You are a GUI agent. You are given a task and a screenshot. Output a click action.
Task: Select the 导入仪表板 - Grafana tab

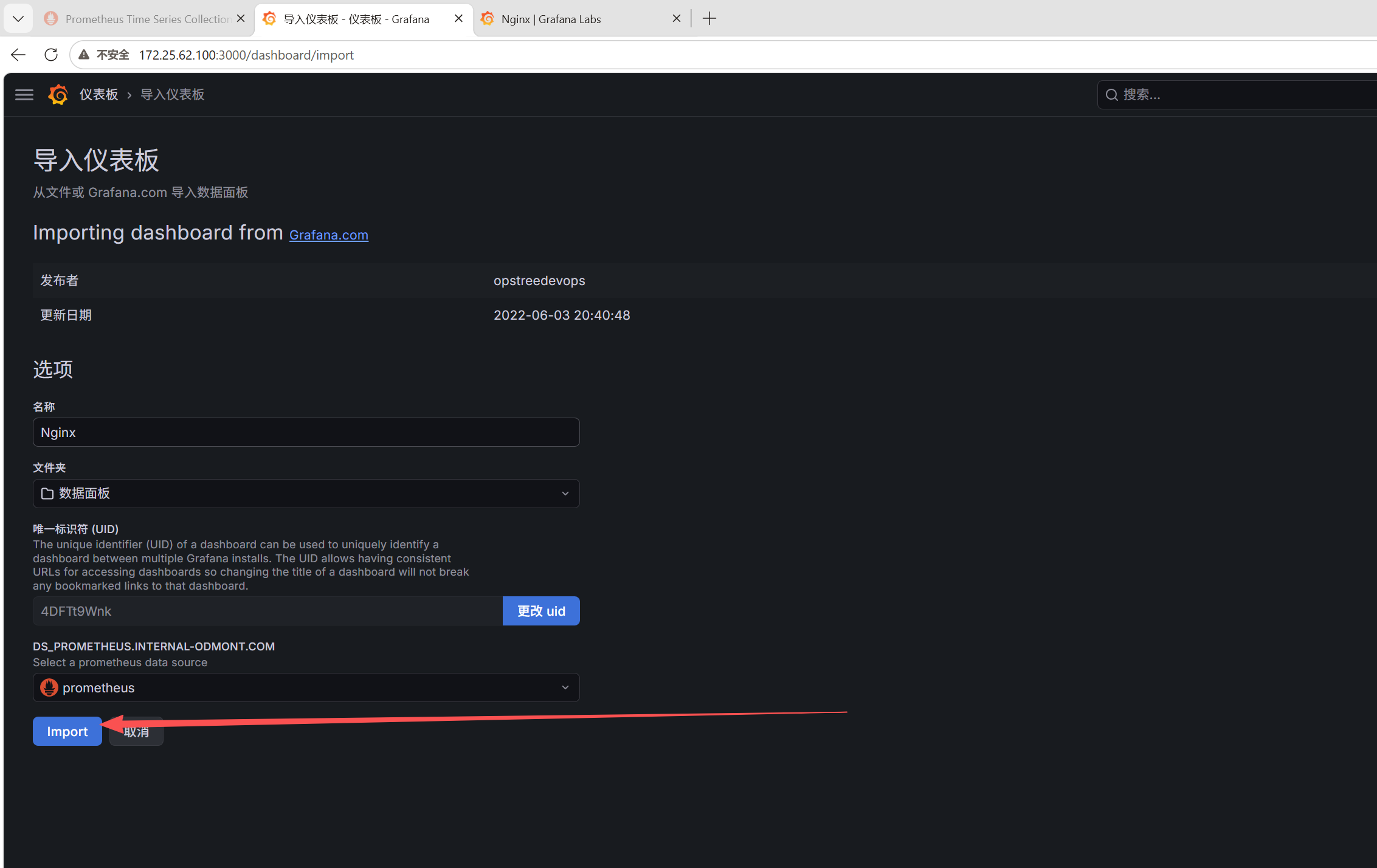click(363, 19)
